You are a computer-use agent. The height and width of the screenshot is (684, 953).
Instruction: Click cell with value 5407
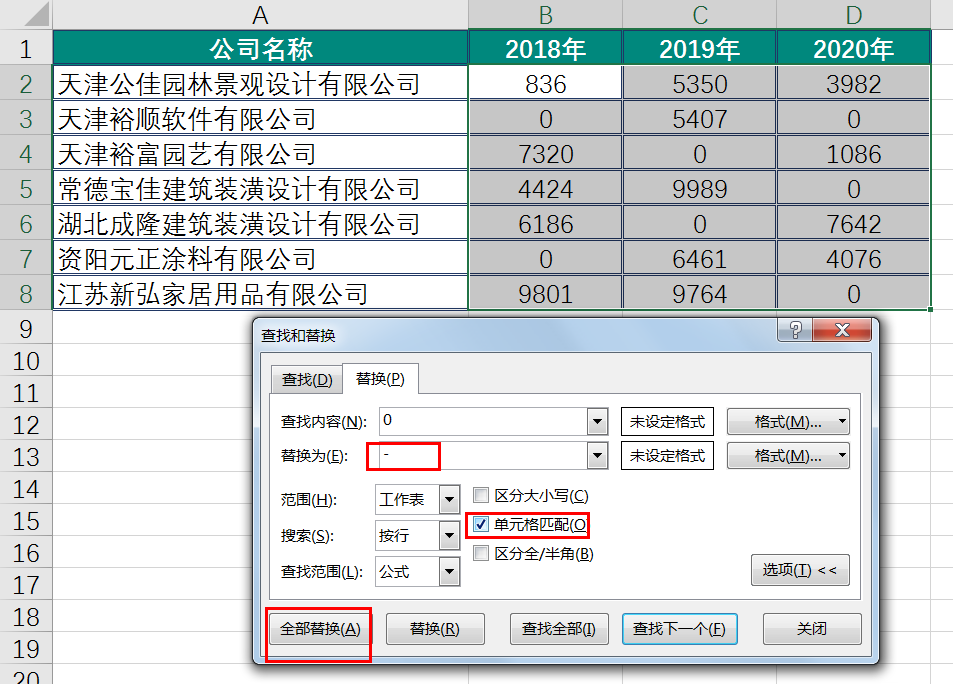[700, 119]
